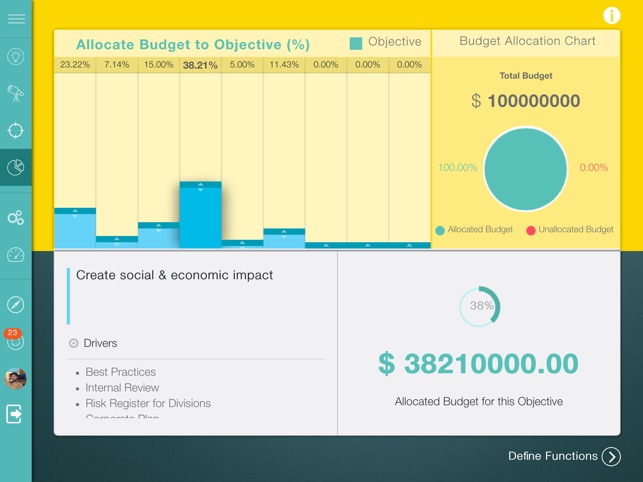Screen dimensions: 643x482
Task: Adjust the 7.14% budget bar handle
Action: pos(116,239)
